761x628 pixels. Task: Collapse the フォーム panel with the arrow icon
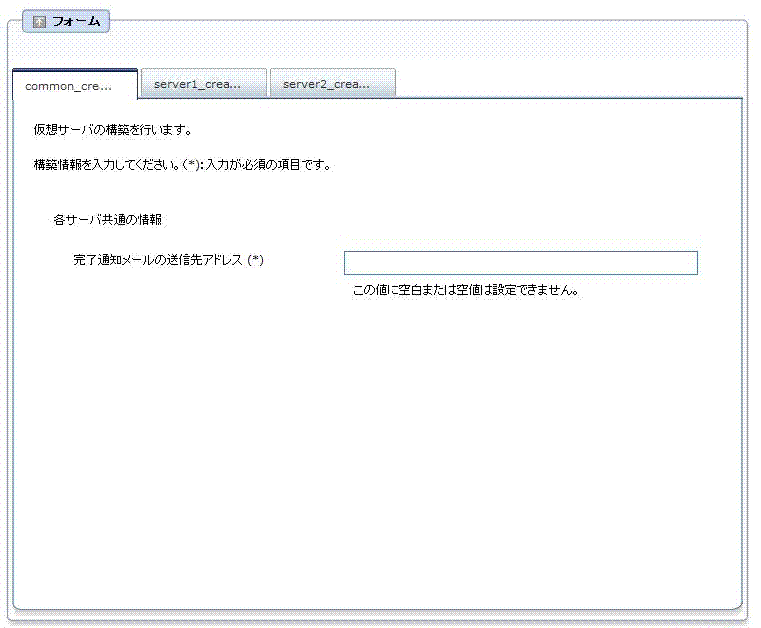39,22
